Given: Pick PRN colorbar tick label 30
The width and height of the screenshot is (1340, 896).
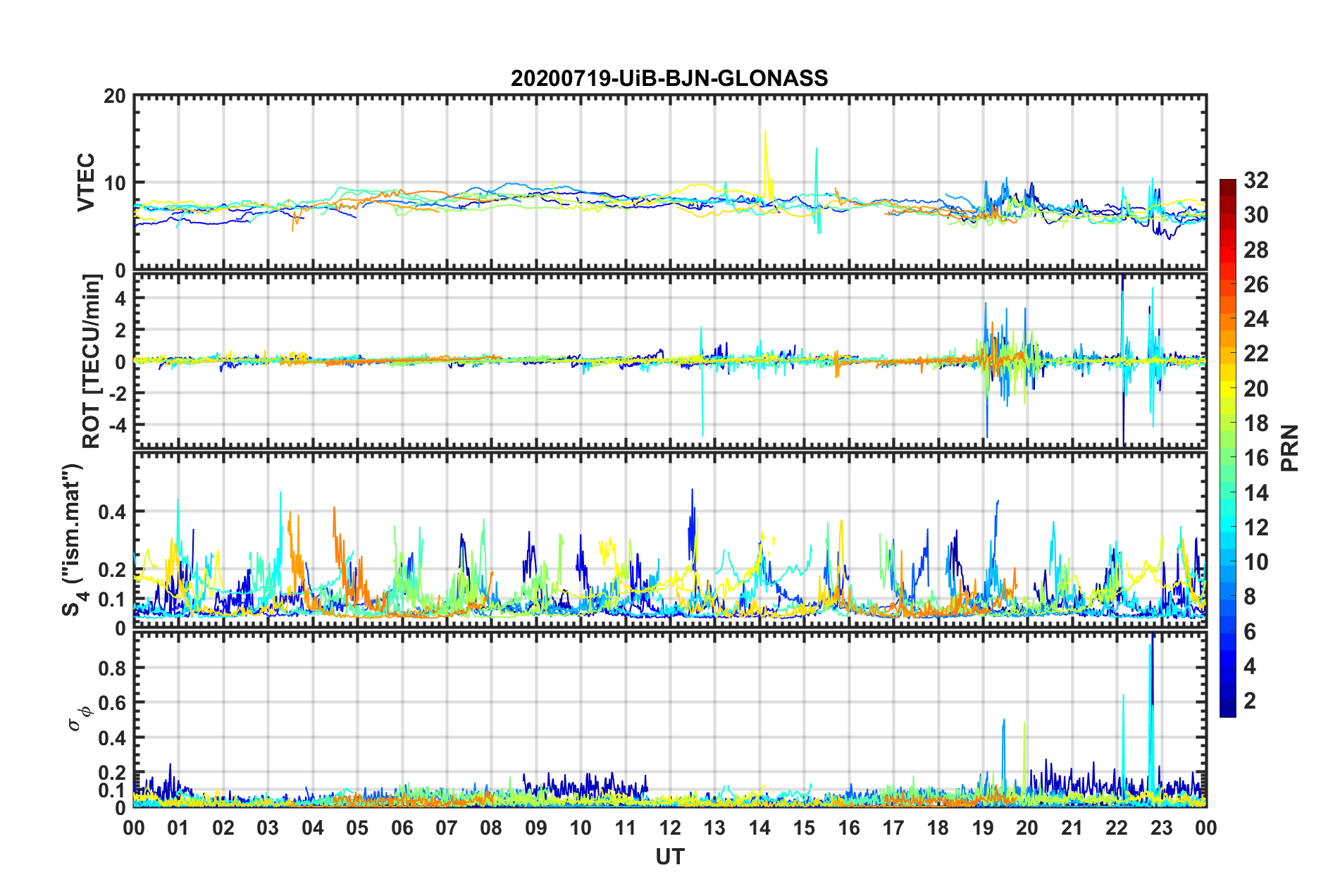Looking at the screenshot, I should click(x=1255, y=215).
